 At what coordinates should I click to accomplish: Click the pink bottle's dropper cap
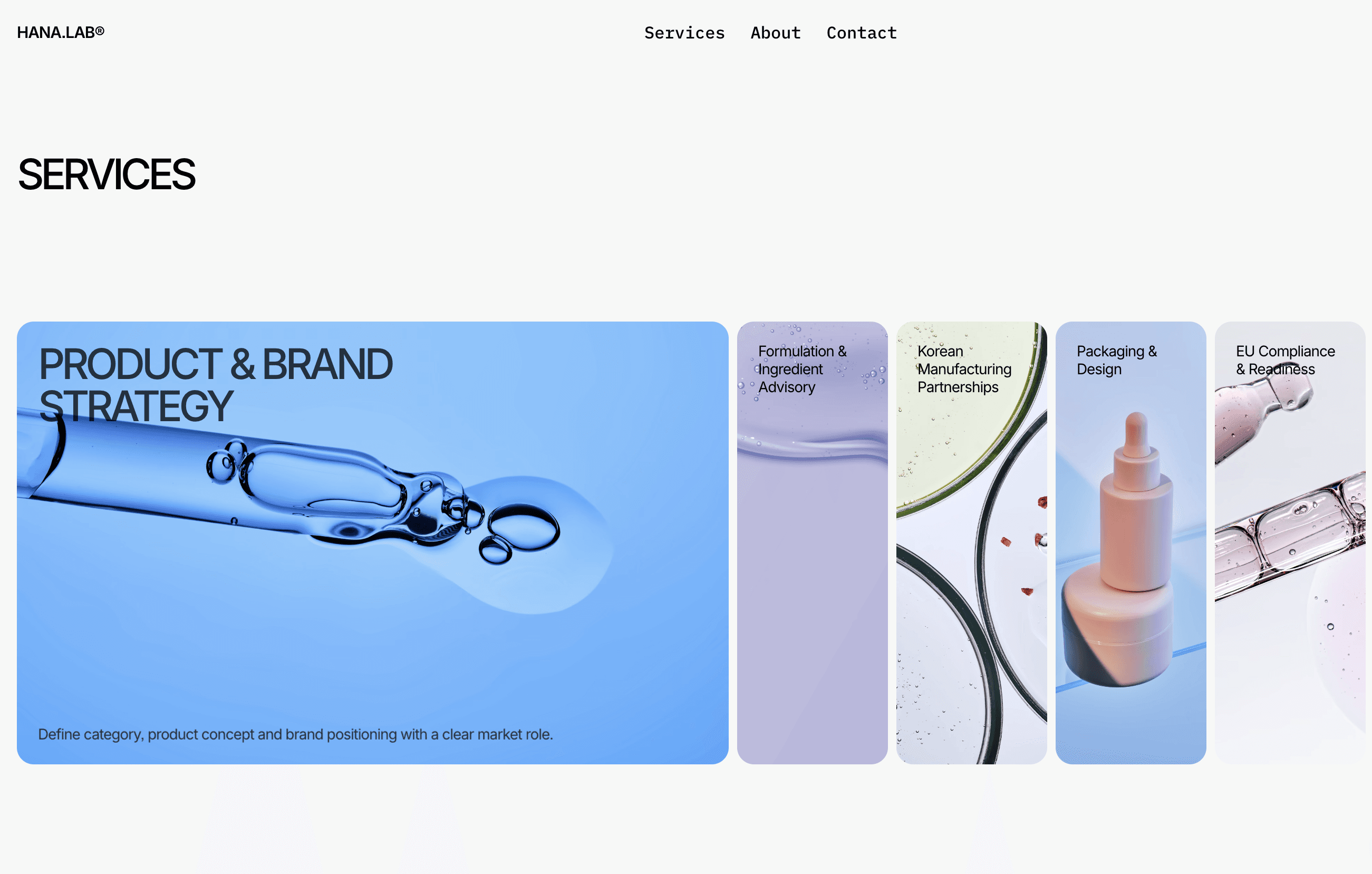click(1136, 450)
